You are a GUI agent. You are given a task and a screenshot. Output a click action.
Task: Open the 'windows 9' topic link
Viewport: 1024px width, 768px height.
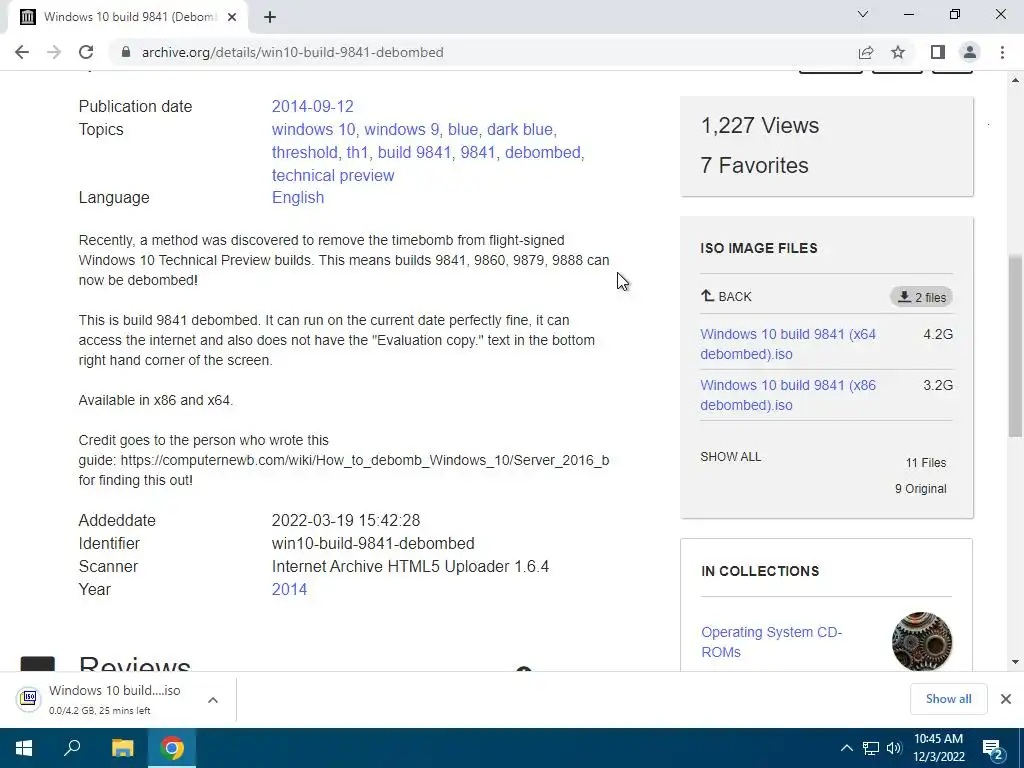tap(402, 129)
